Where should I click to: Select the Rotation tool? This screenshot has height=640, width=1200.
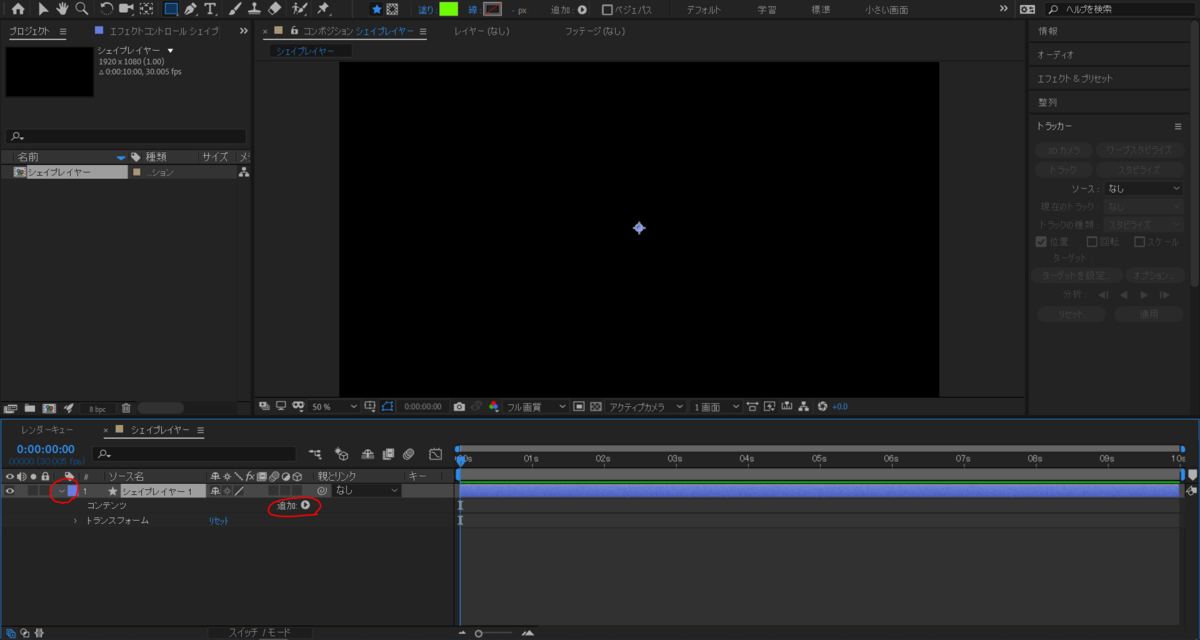point(106,9)
